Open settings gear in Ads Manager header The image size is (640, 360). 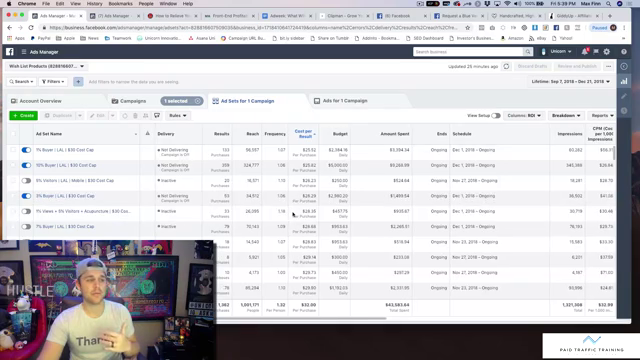(607, 52)
